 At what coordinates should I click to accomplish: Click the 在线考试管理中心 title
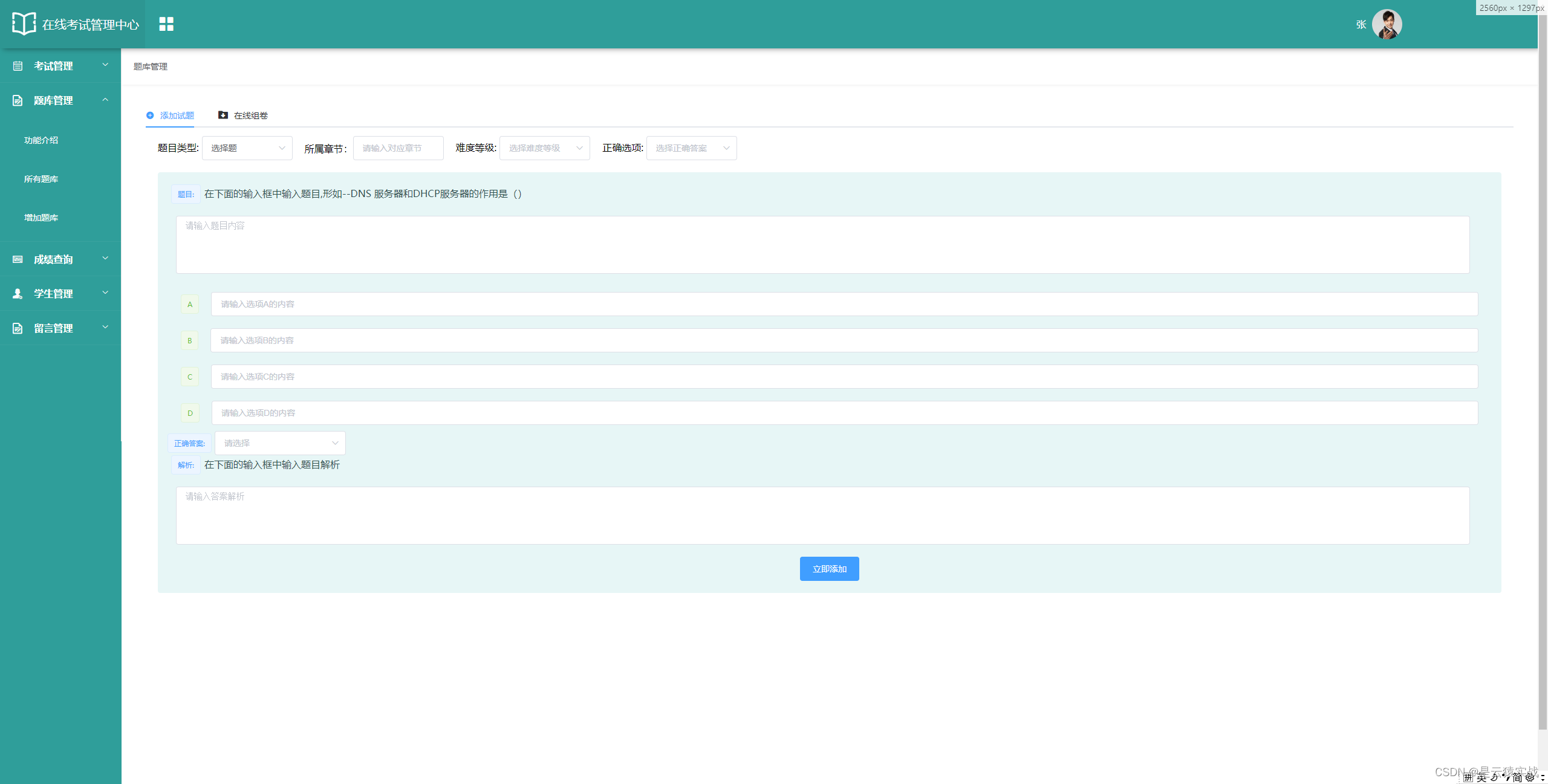91,25
